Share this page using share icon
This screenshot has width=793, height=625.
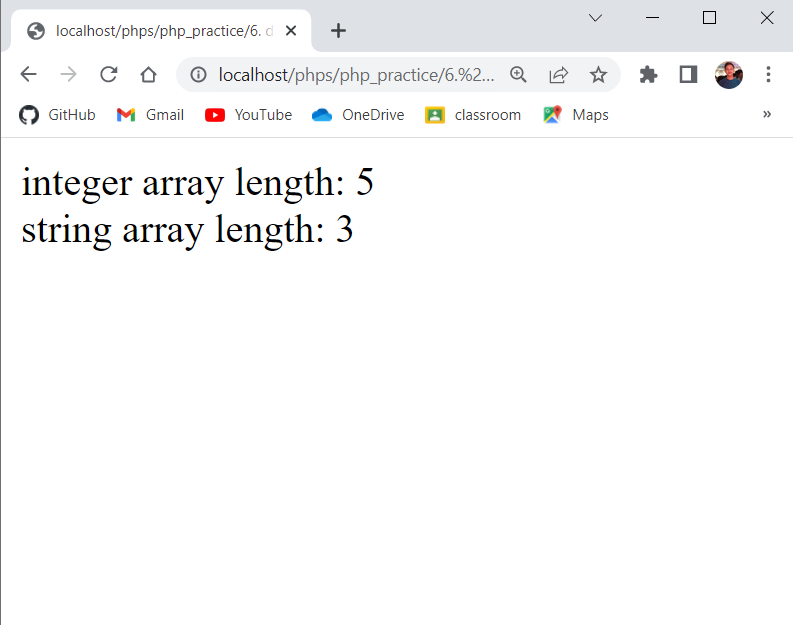click(x=558, y=74)
